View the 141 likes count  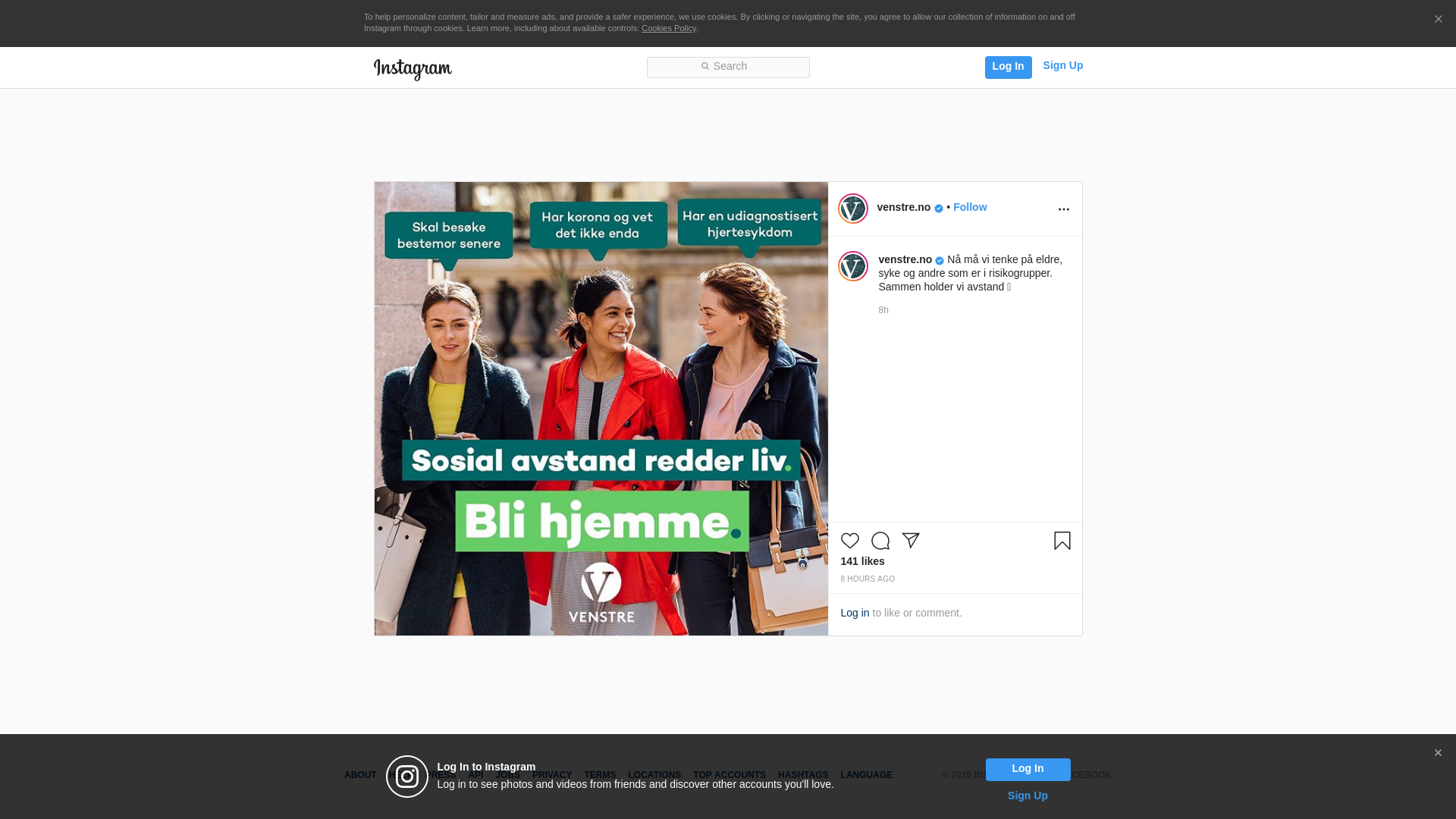862,562
